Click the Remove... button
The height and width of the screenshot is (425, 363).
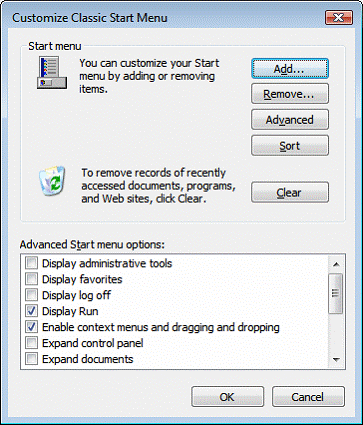click(290, 94)
